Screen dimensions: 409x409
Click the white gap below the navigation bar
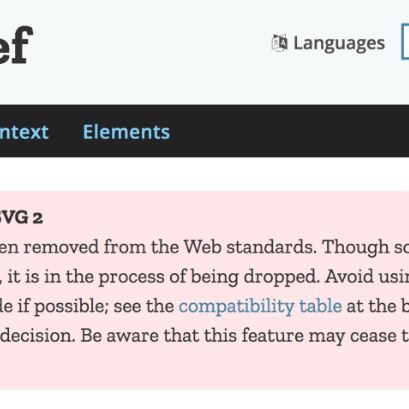204,174
